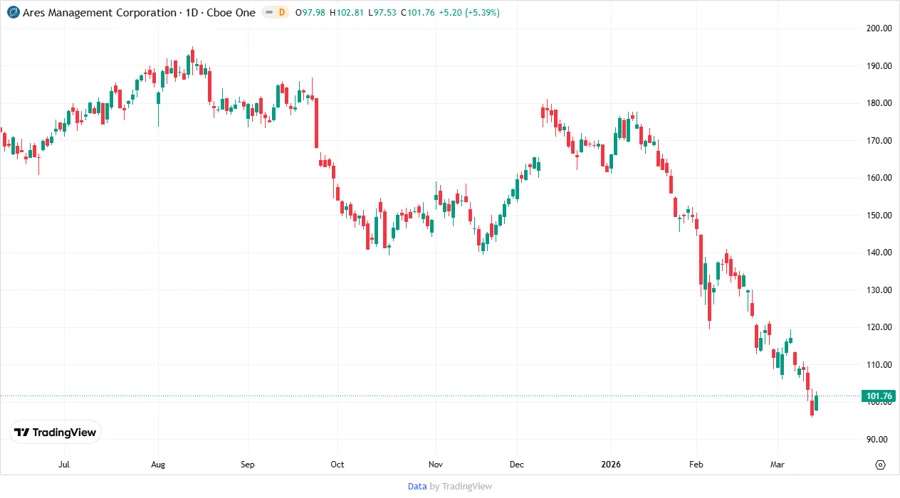Click the Sep time axis label

point(247,464)
